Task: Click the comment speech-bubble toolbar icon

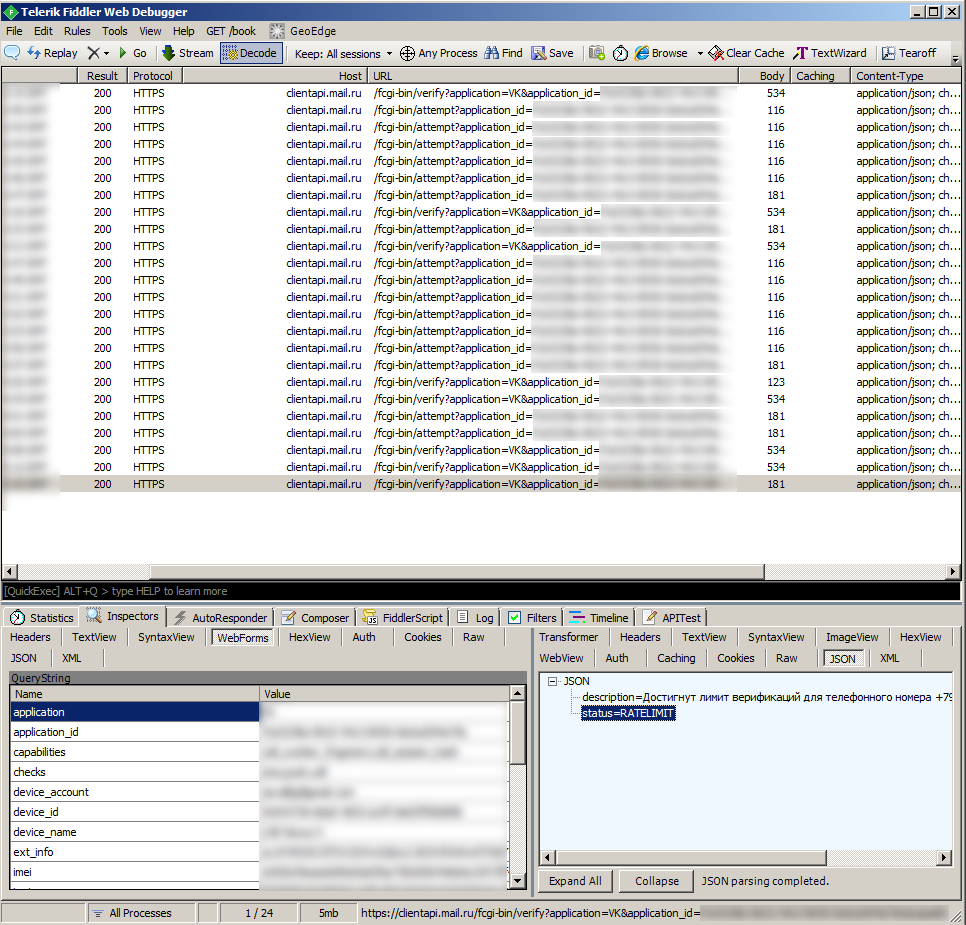Action: click(12, 53)
